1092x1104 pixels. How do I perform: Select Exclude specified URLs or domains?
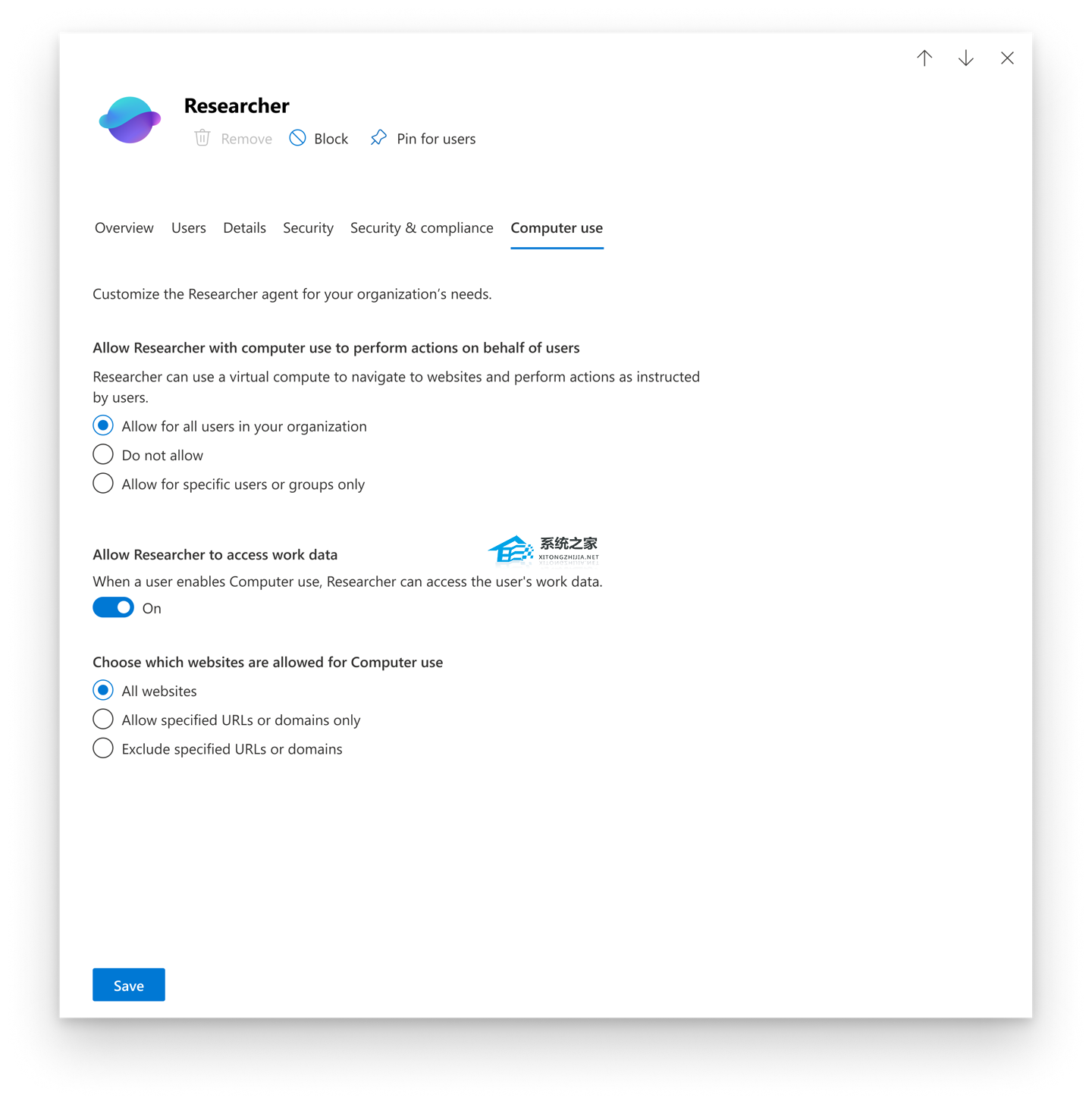[103, 749]
